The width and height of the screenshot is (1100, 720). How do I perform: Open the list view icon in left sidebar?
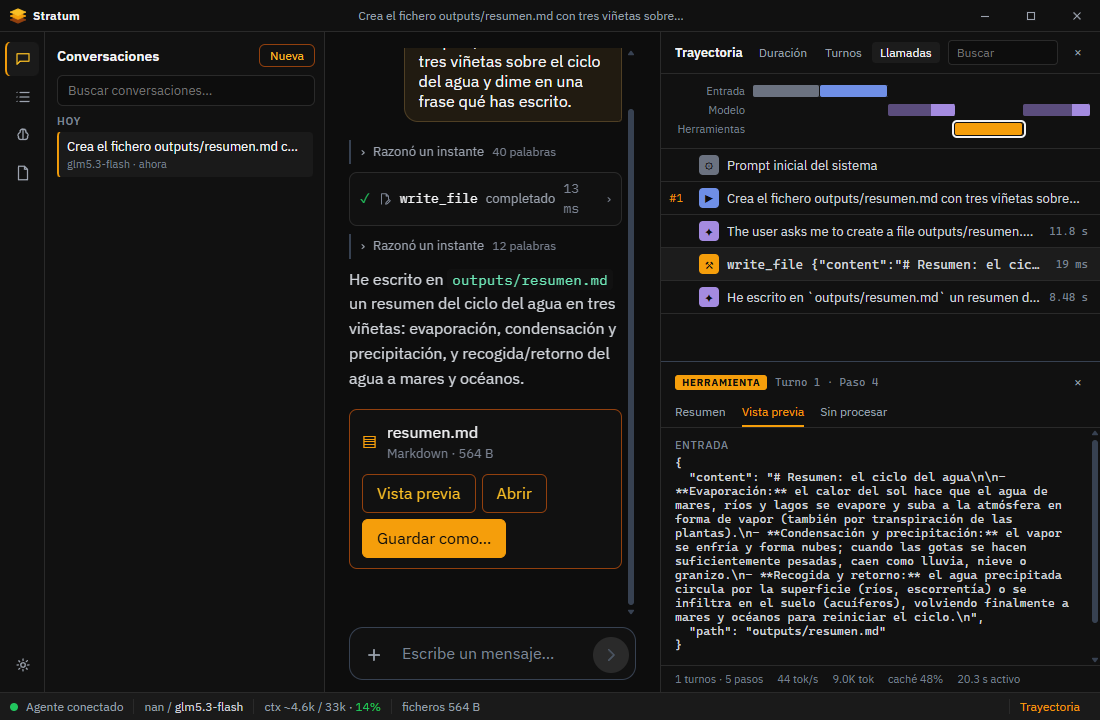click(22, 97)
